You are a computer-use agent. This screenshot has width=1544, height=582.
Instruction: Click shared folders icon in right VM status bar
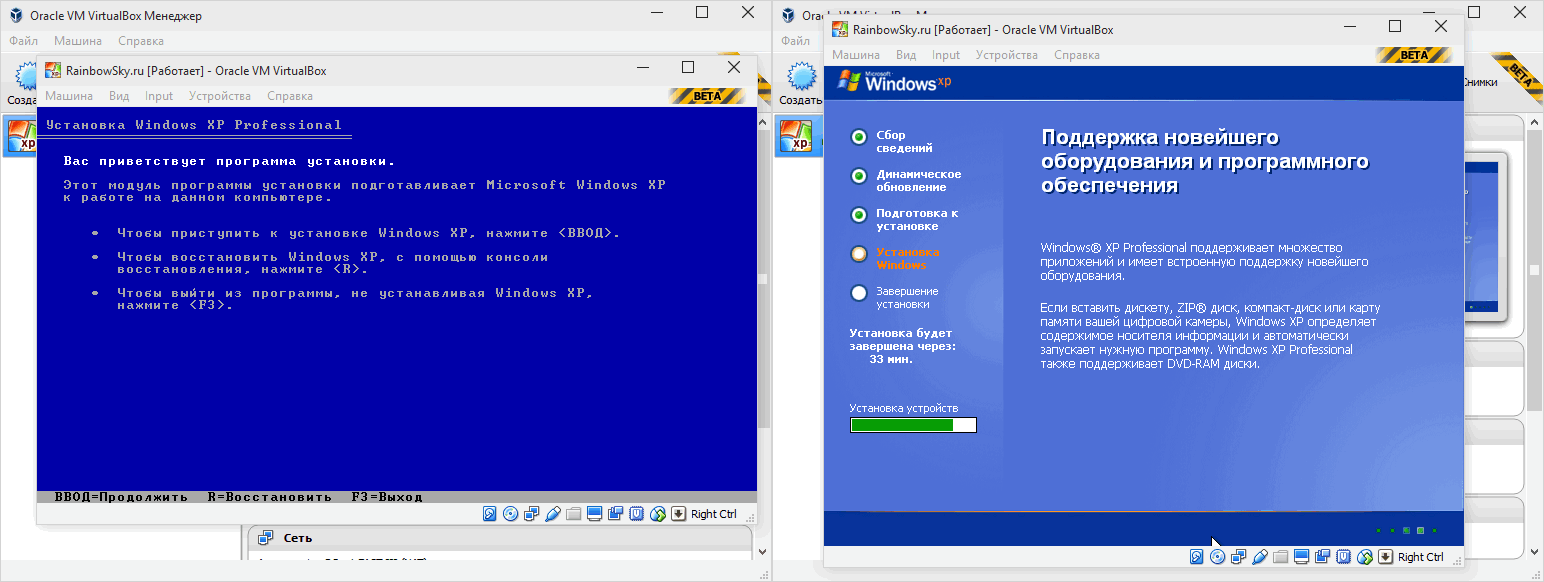pos(1281,557)
